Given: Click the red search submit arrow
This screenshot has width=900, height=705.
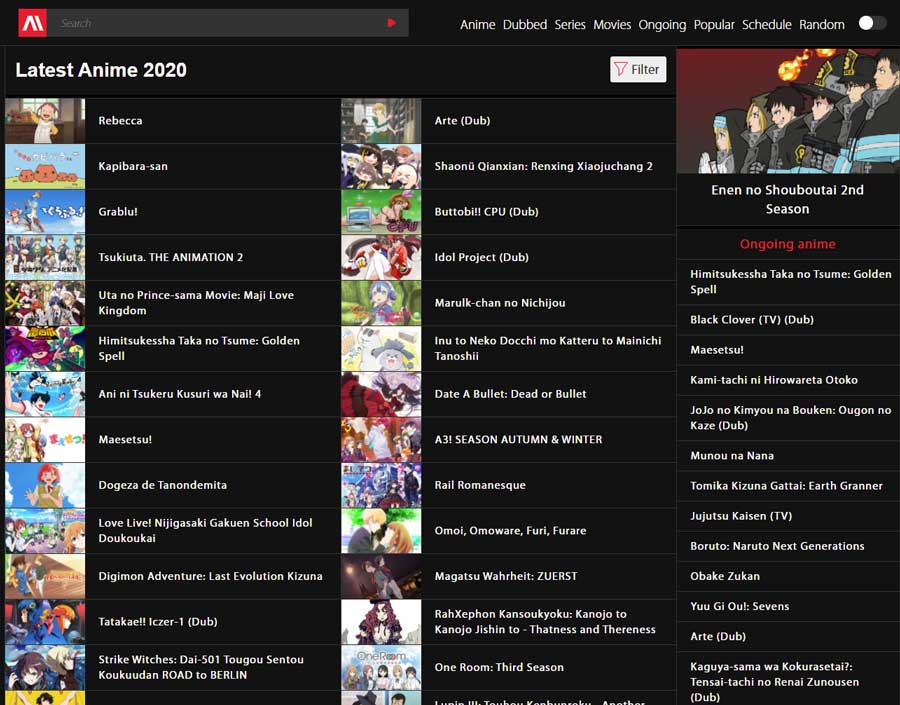Looking at the screenshot, I should point(392,23).
